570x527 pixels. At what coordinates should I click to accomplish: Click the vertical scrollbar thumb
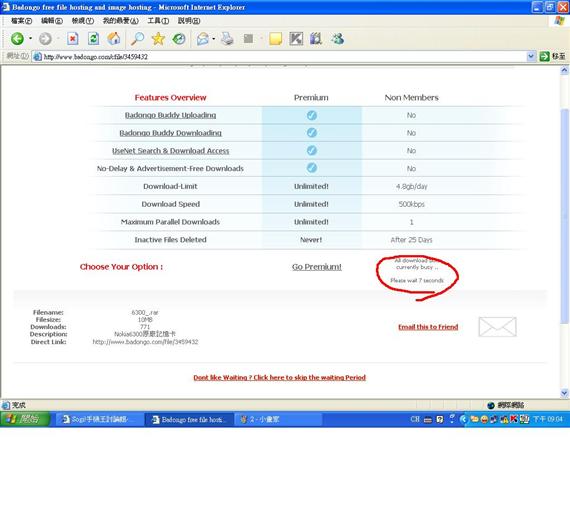[x=564, y=216]
